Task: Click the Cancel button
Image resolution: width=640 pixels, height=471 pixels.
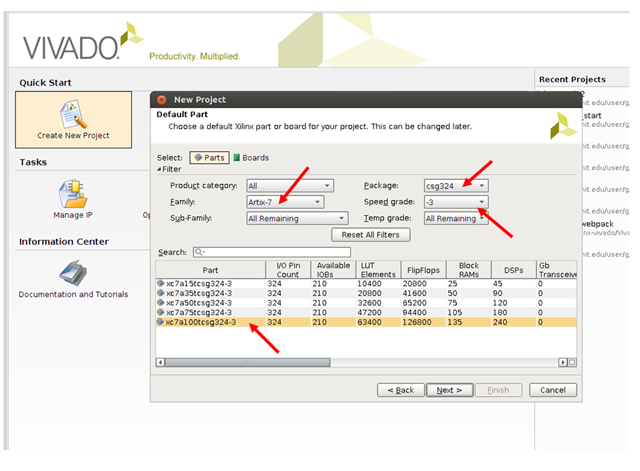Action: [553, 390]
